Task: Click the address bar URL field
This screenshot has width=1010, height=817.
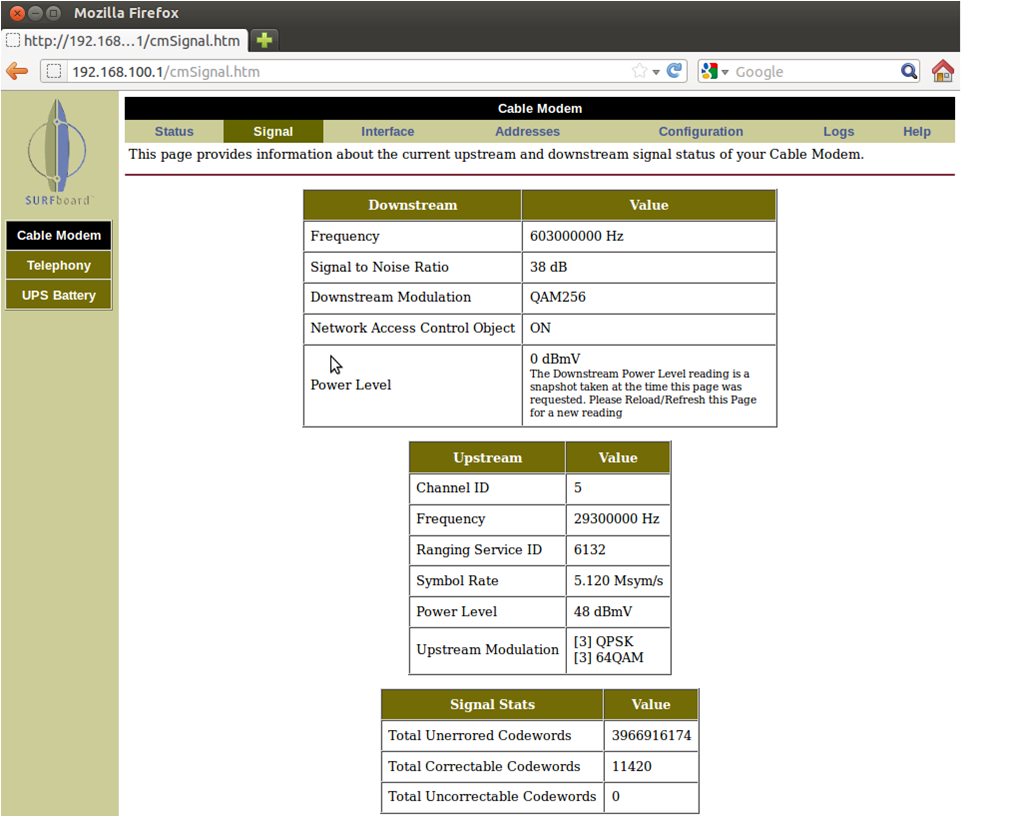Action: pos(340,72)
